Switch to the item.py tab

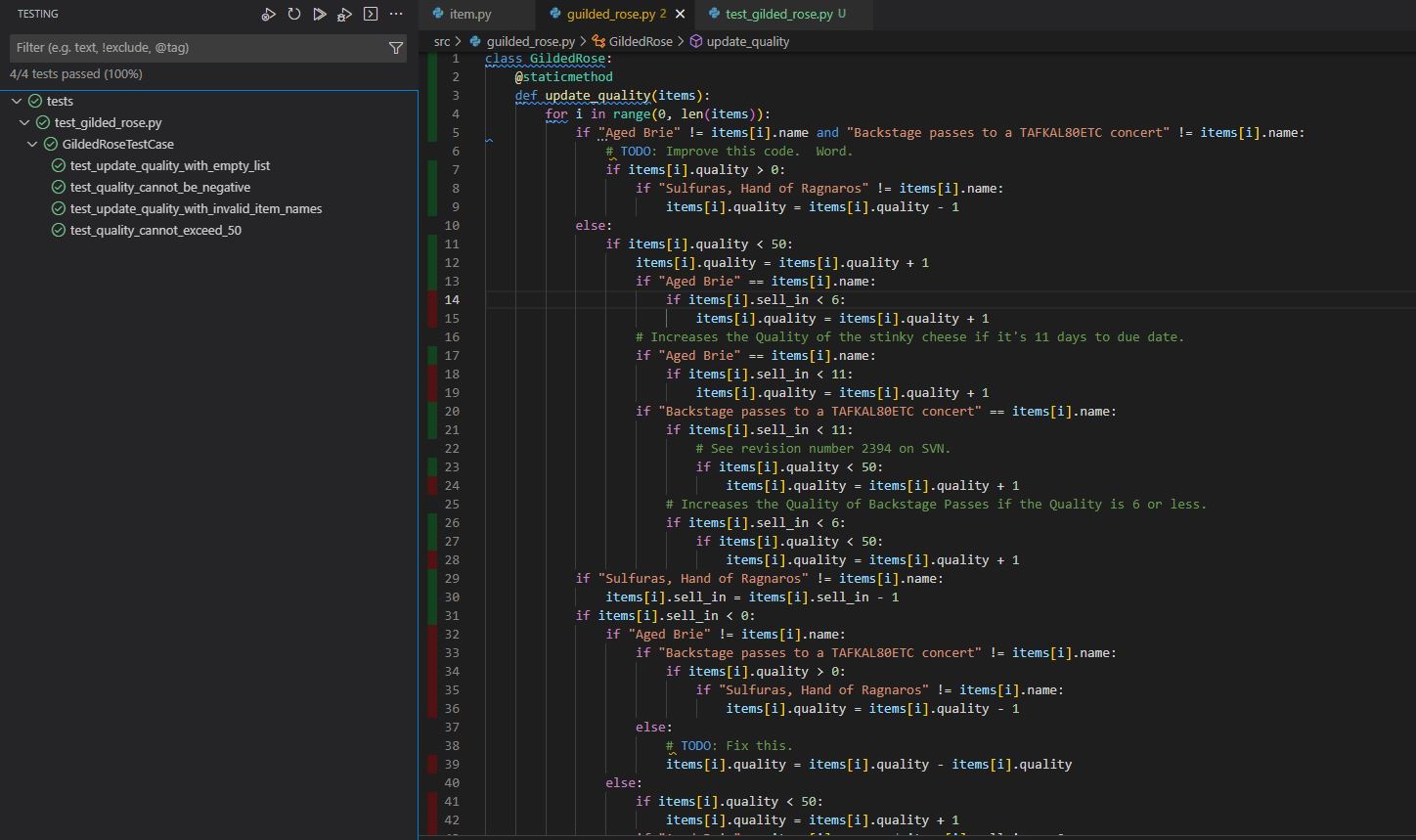[x=476, y=14]
